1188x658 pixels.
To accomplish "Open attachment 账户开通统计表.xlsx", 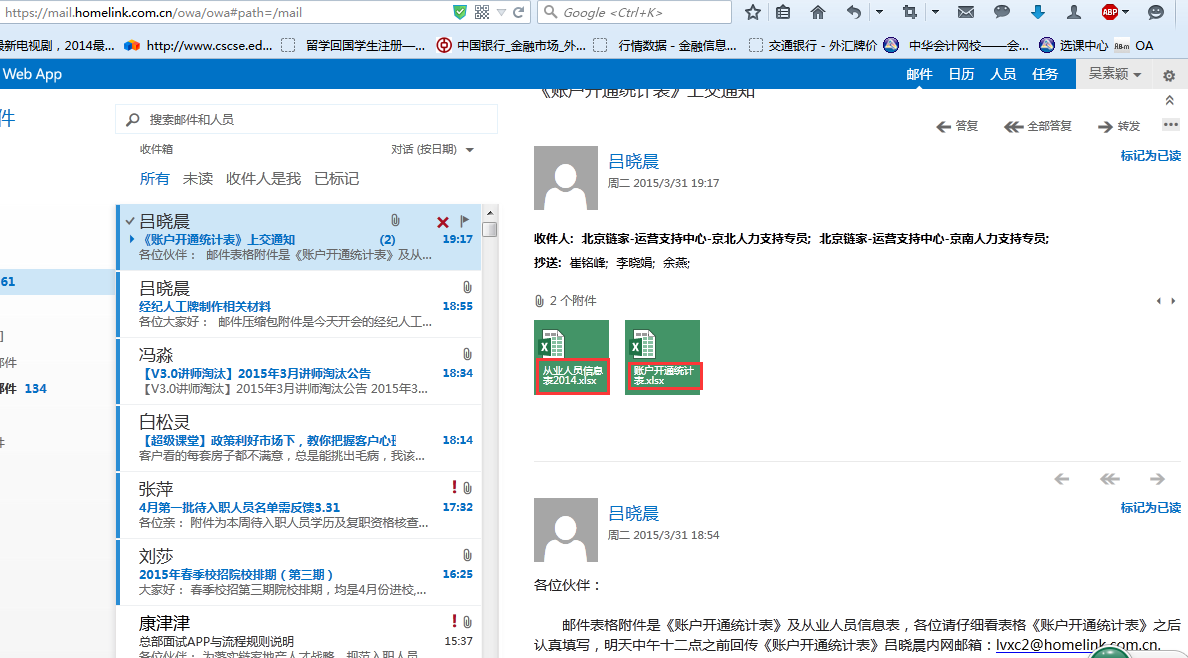I will point(663,357).
